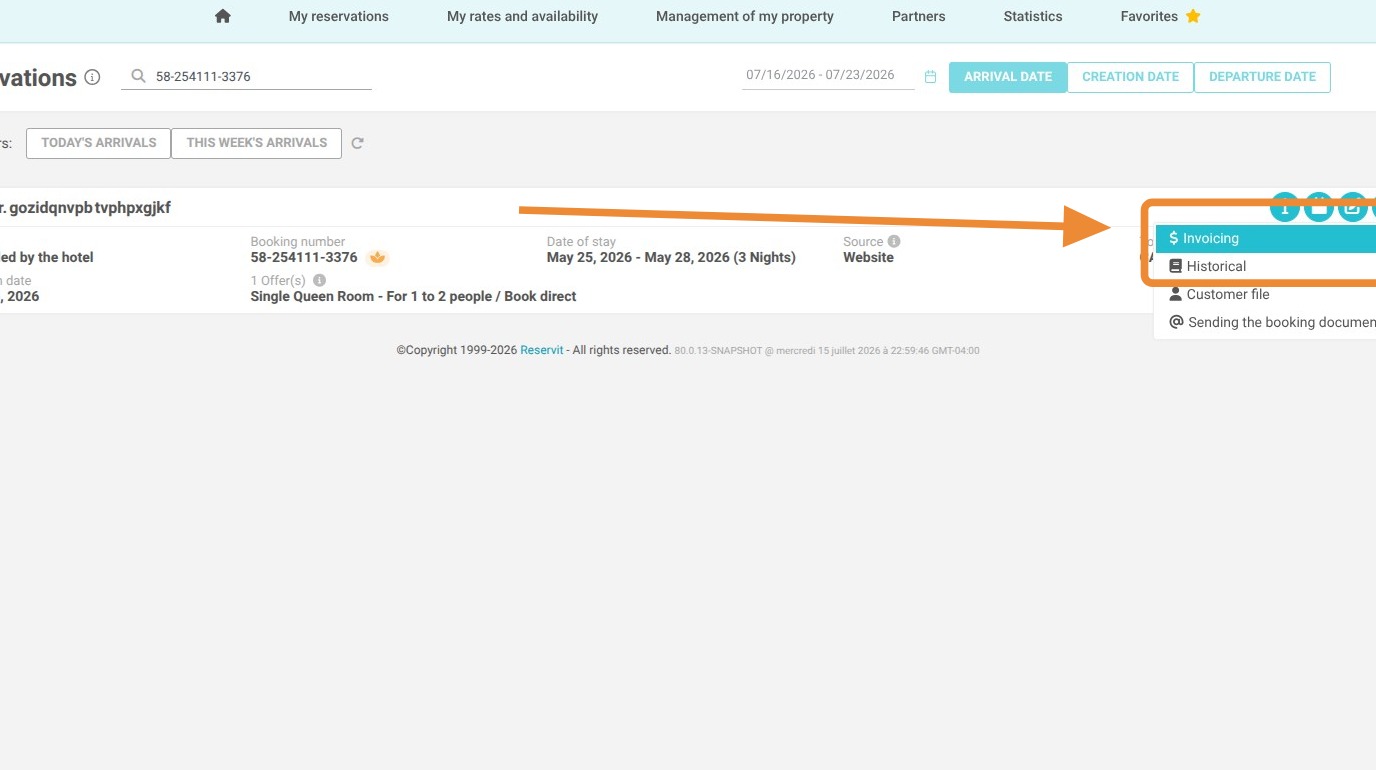Filter by THIS WEEK'S ARRIVALS
The image size is (1376, 770).
point(257,143)
